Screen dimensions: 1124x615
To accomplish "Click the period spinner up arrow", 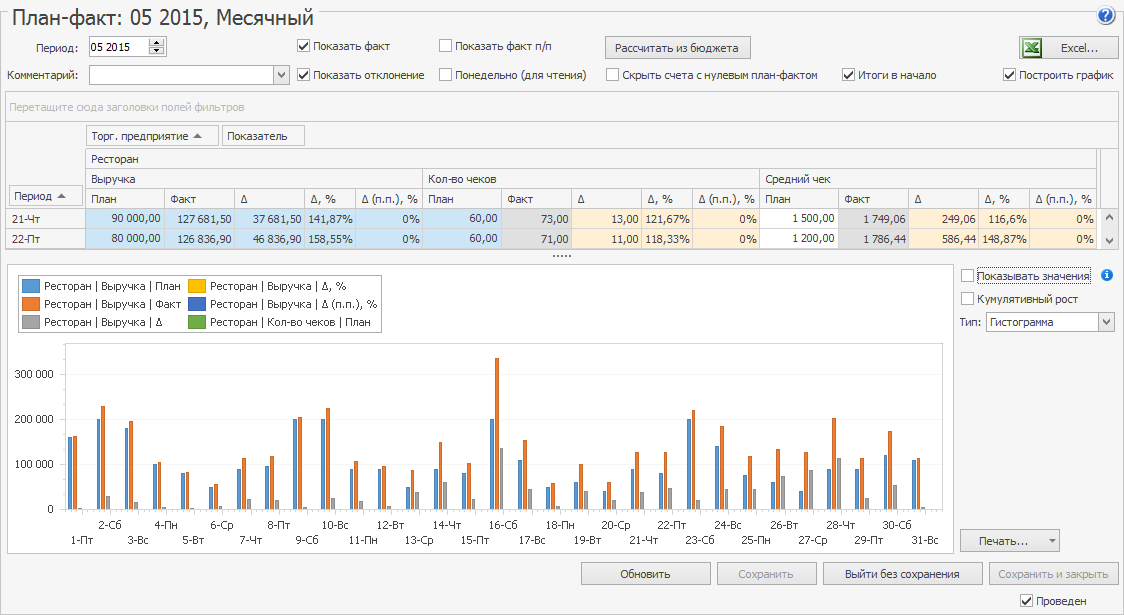I will tap(155, 43).
